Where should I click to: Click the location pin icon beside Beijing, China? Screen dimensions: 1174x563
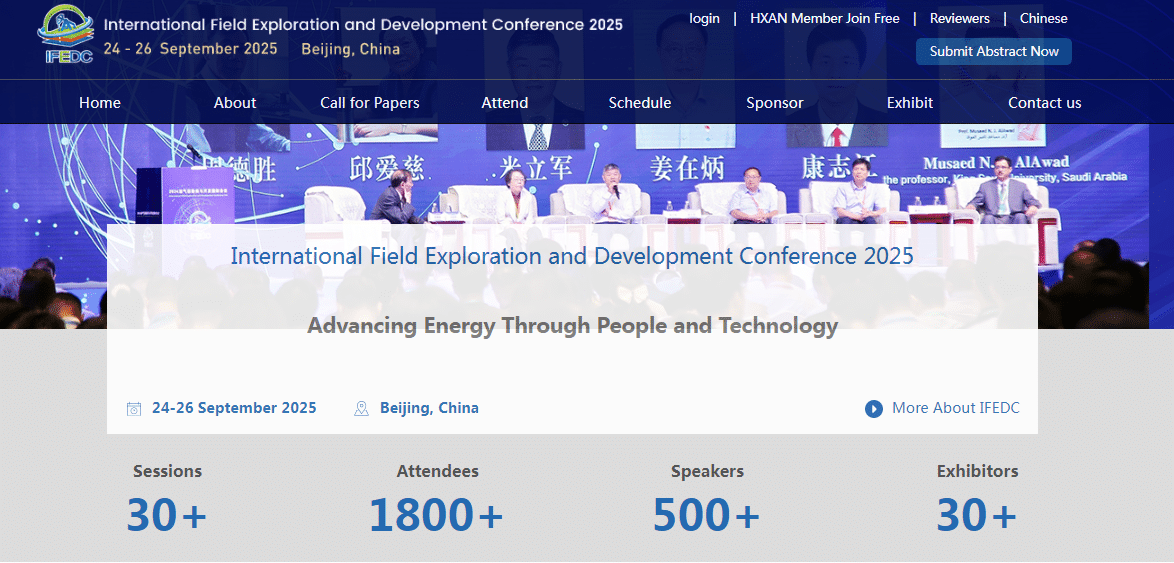tap(362, 409)
